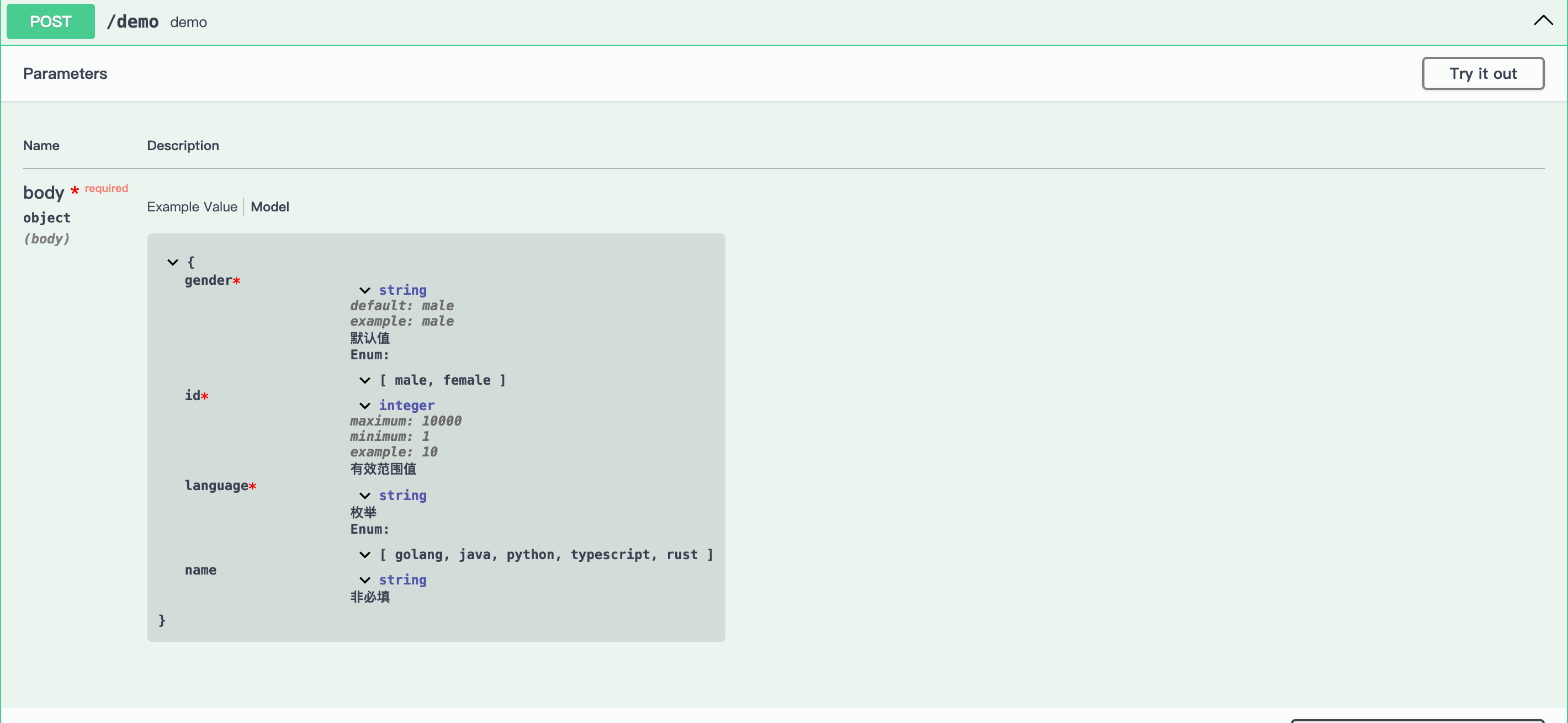The image size is (1568, 723).
Task: Click the name property label
Action: tap(200, 570)
